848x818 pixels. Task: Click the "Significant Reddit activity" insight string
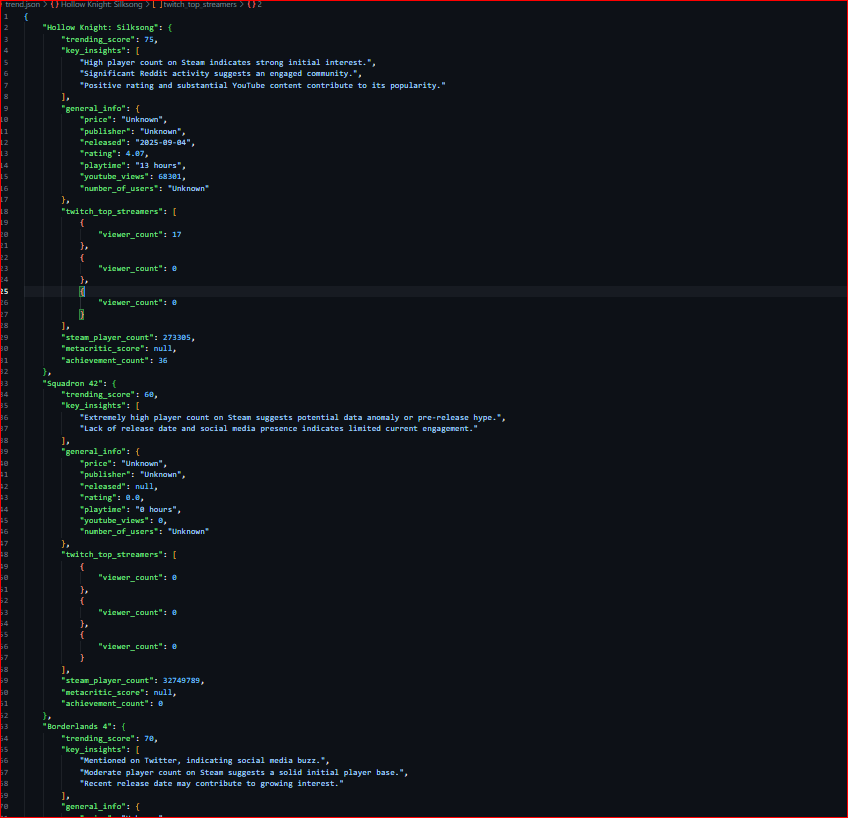[x=221, y=74]
